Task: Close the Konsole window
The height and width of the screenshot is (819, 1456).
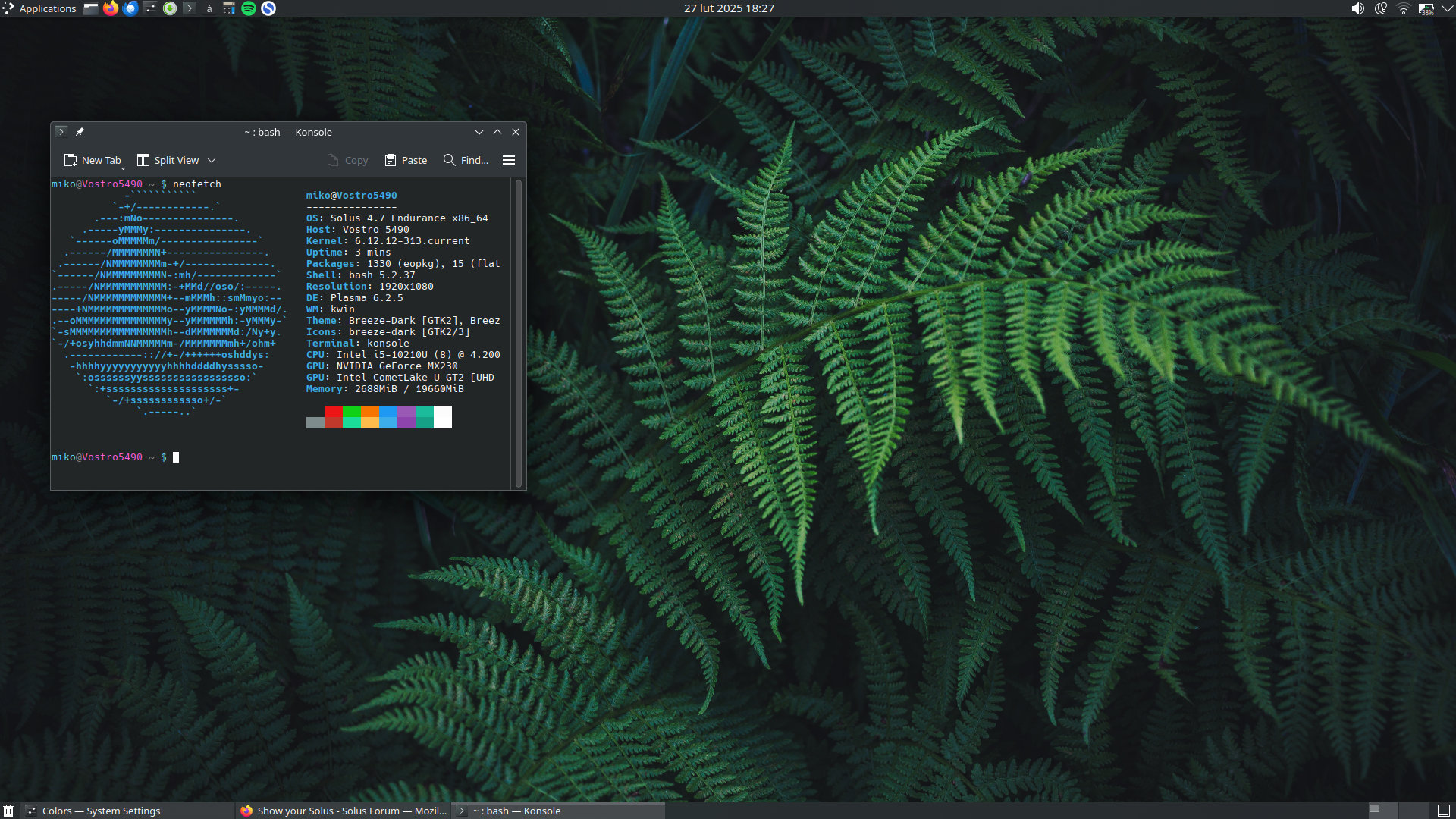Action: [x=516, y=132]
